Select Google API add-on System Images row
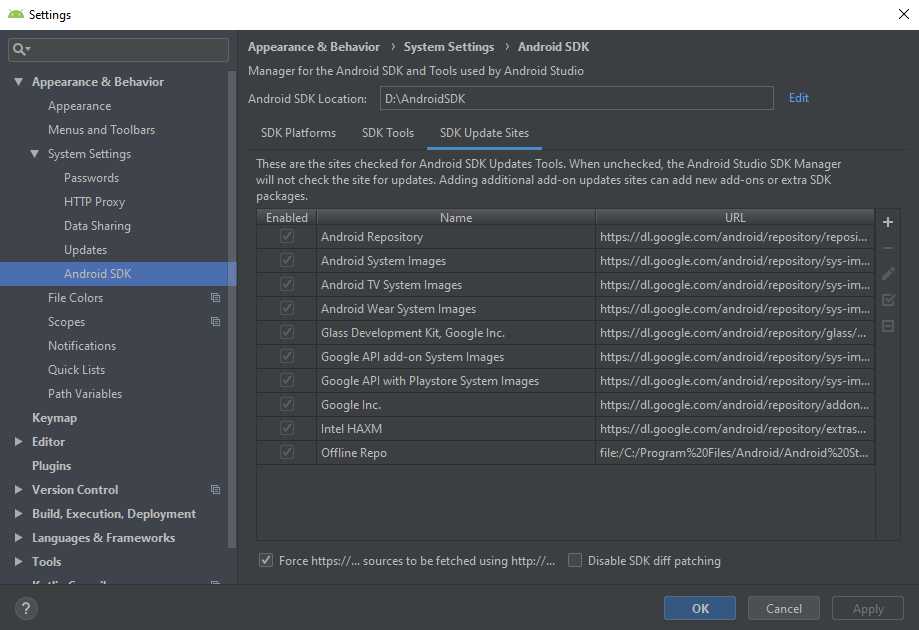Screen dimensions: 919x630 pyautogui.click(x=566, y=356)
